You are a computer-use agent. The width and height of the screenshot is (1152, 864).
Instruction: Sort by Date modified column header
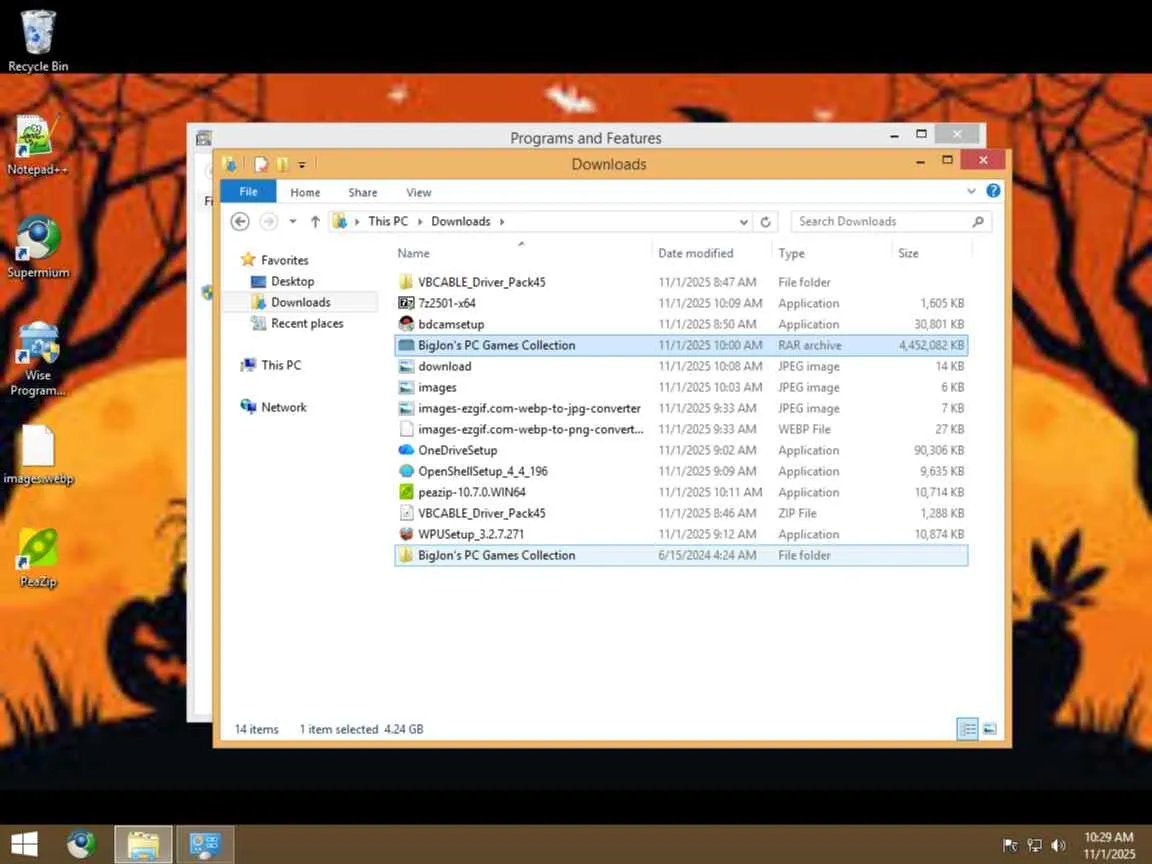click(x=695, y=253)
